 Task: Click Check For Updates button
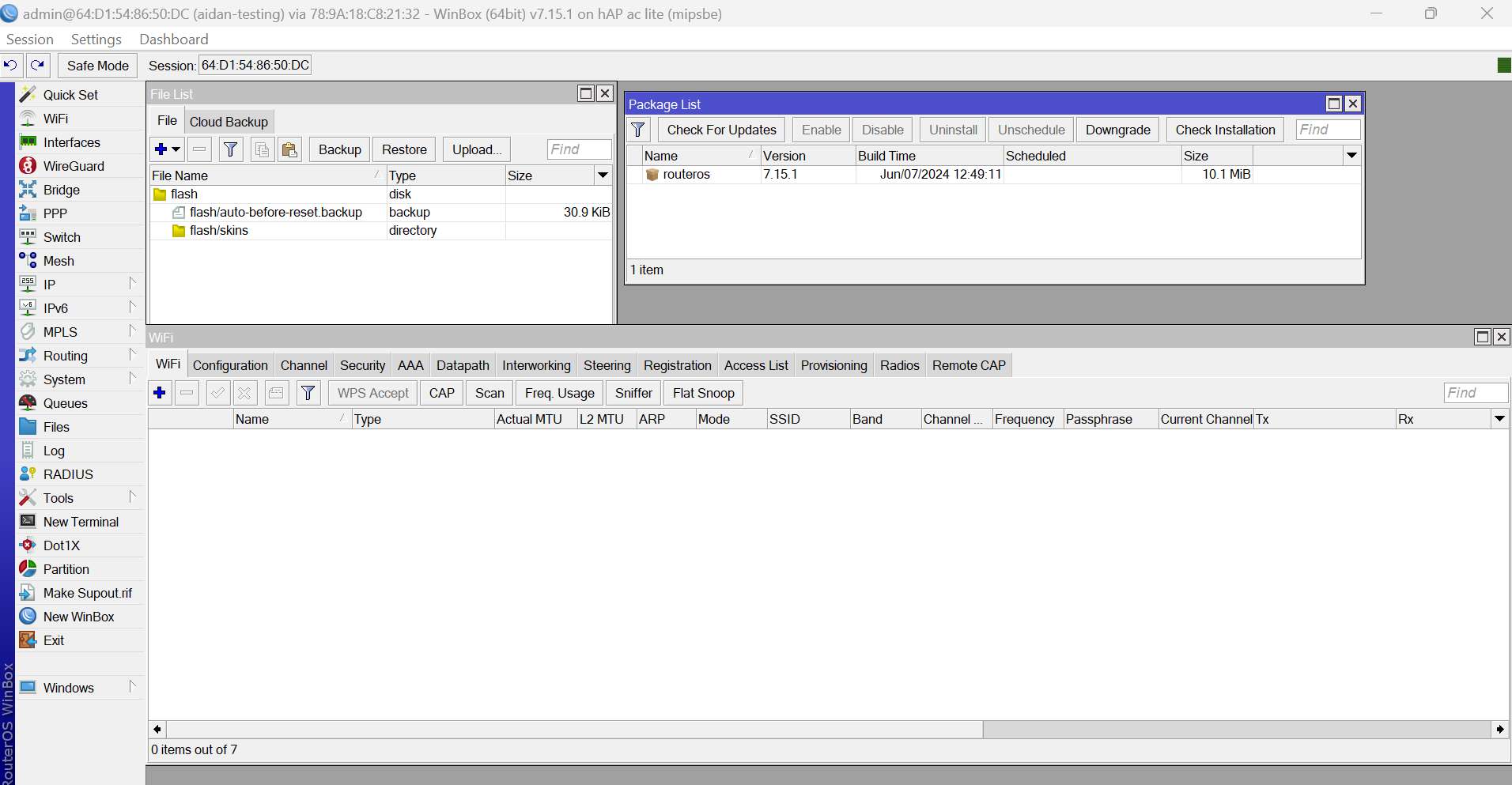(722, 130)
